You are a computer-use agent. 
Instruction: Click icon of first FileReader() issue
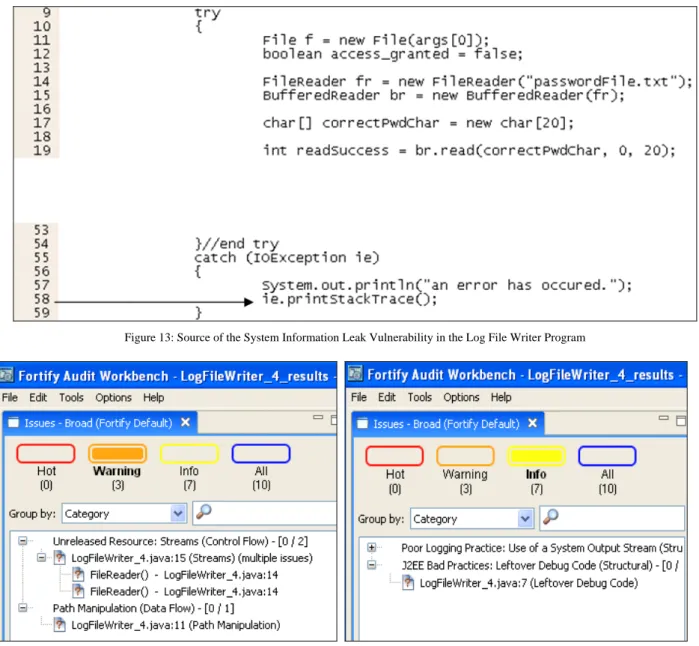78,575
